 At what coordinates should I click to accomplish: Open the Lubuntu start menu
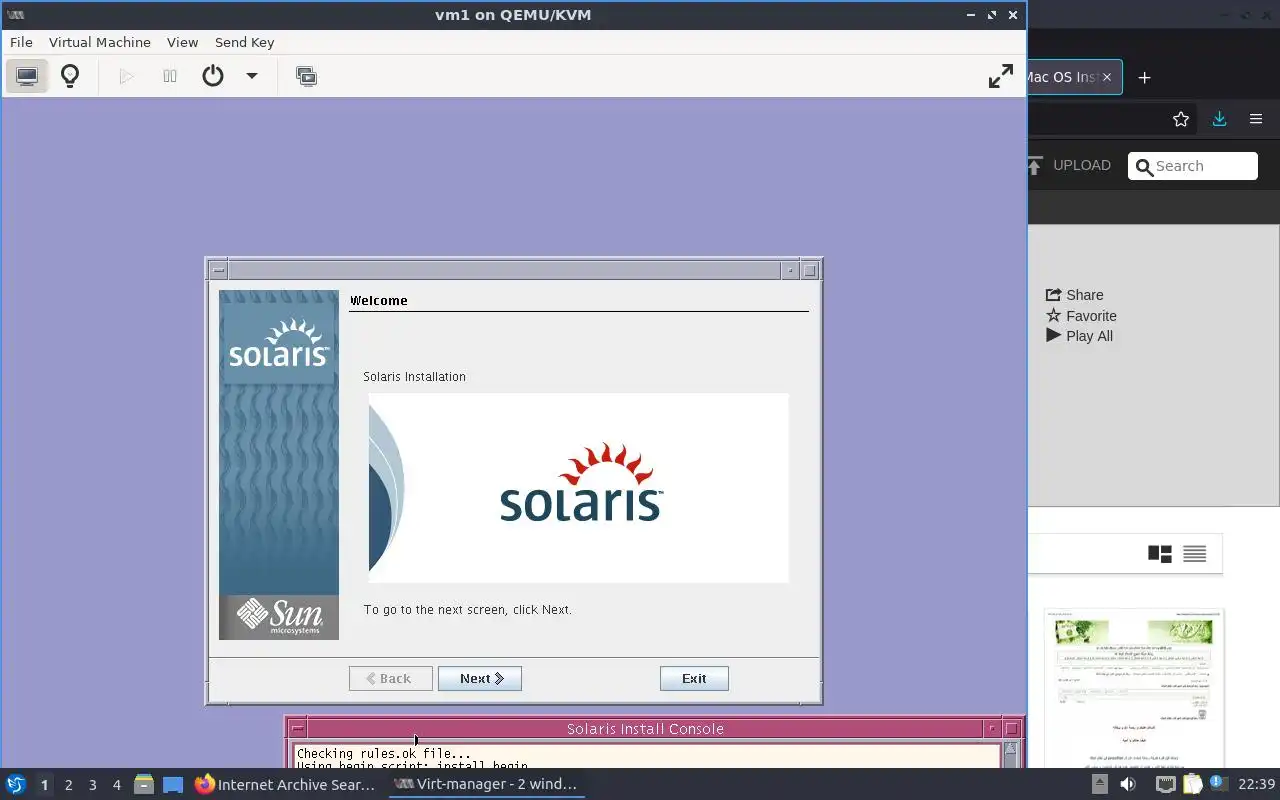pos(15,785)
